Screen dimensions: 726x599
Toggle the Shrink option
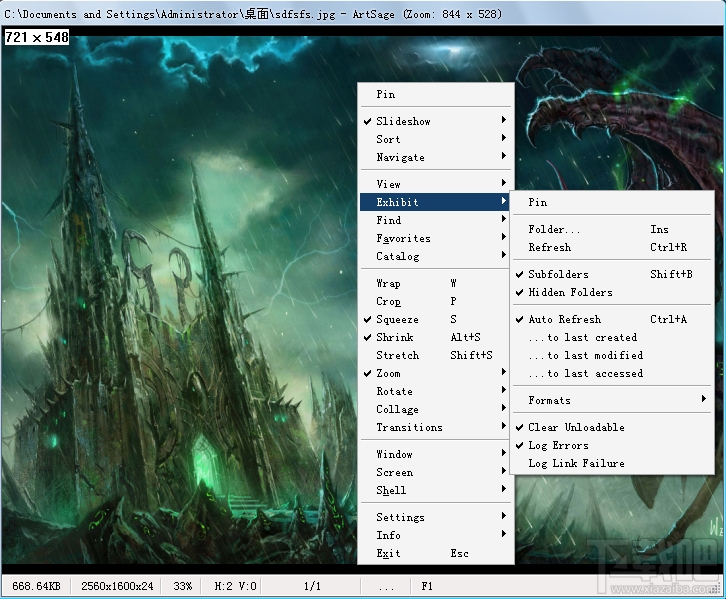tap(436, 337)
